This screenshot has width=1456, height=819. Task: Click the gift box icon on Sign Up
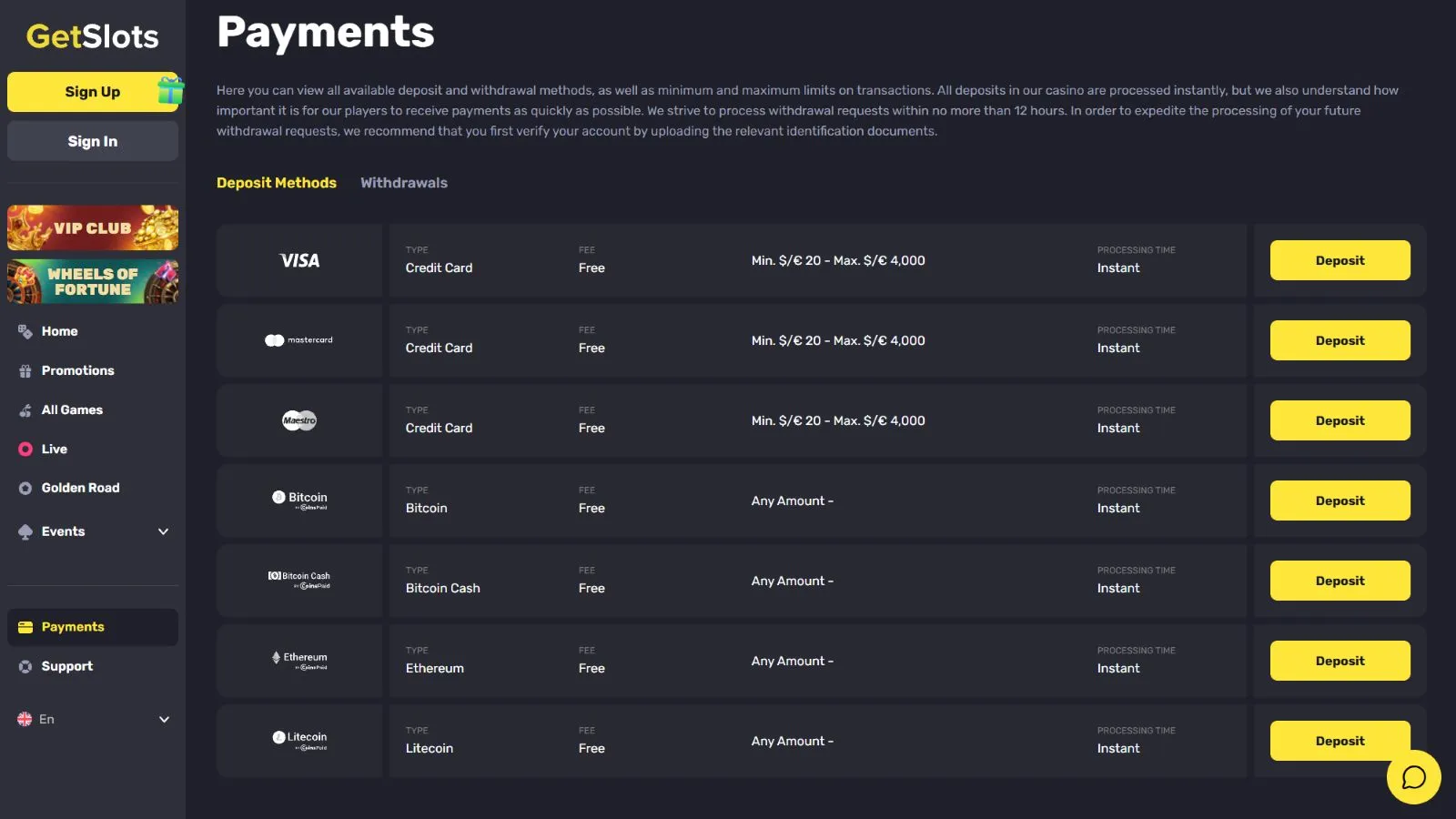170,90
